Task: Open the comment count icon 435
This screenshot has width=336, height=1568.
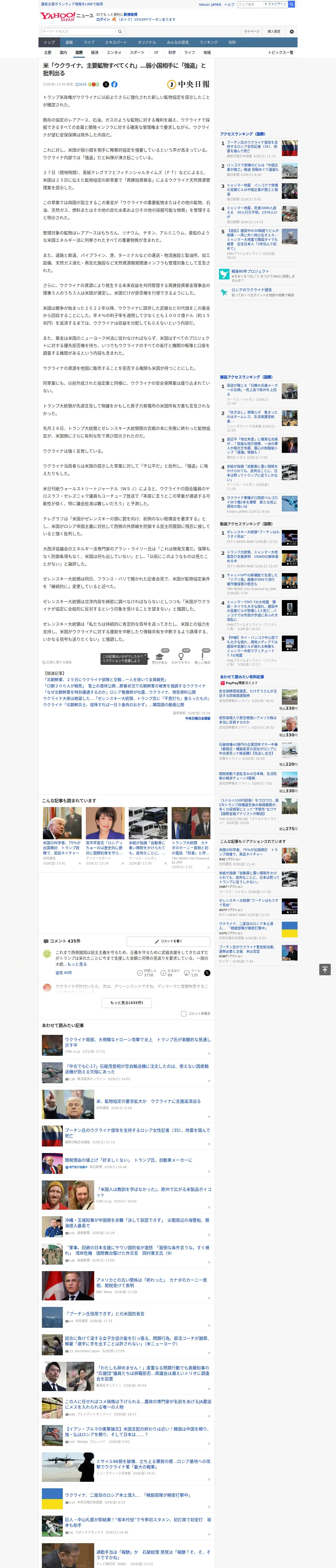Action: [81, 85]
